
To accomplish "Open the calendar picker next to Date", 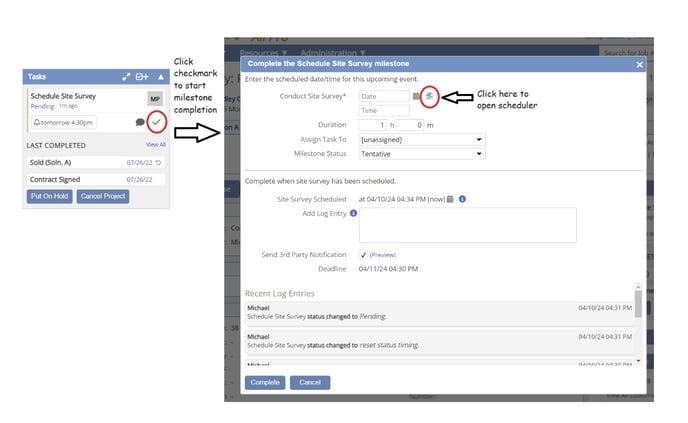I will (x=416, y=96).
